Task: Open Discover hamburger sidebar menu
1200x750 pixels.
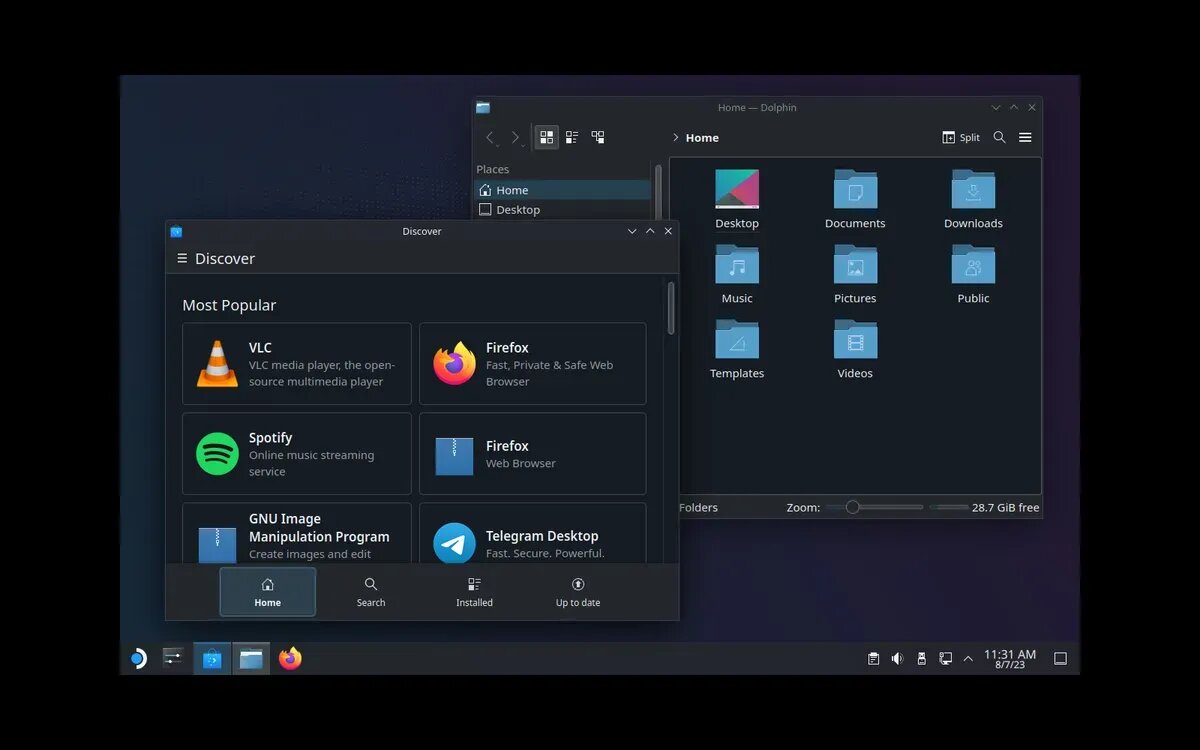Action: (x=182, y=258)
